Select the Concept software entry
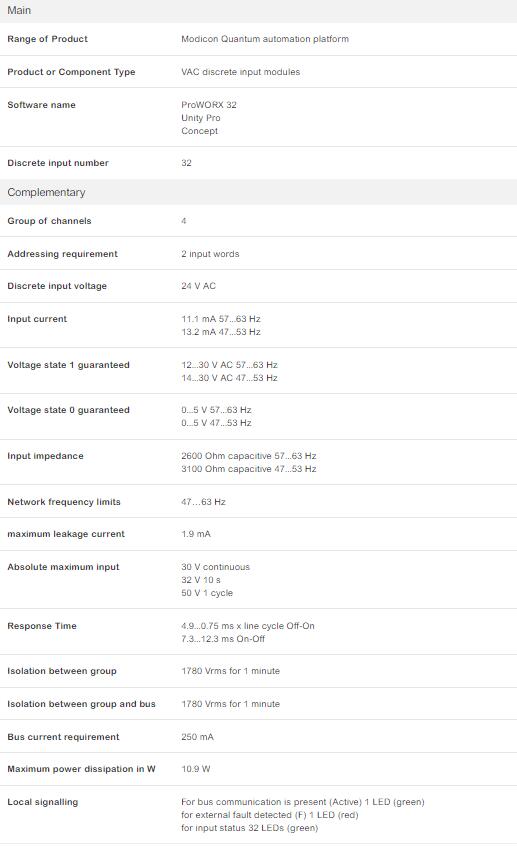The width and height of the screenshot is (517, 847). [199, 131]
